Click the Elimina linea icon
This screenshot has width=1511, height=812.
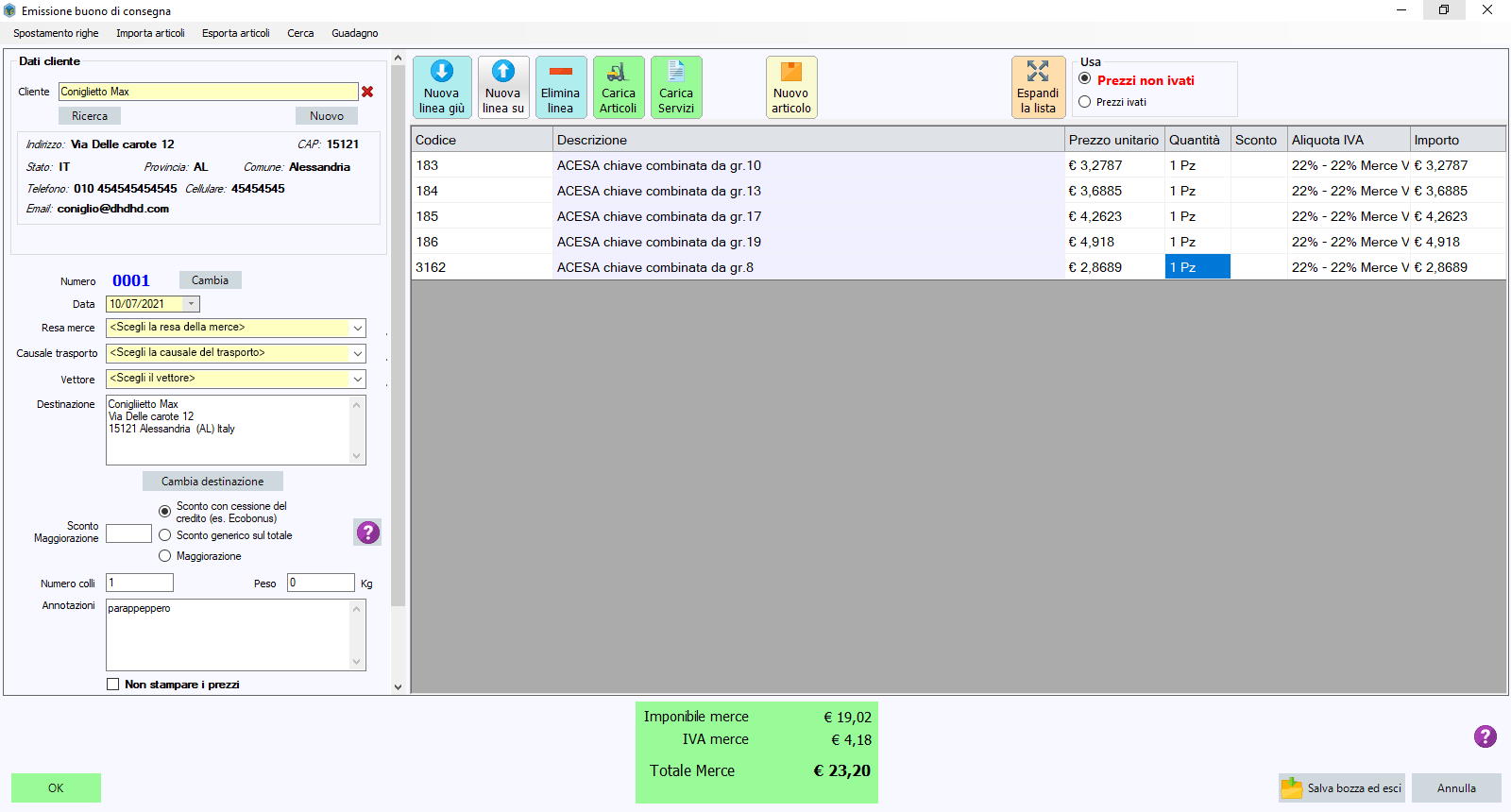pyautogui.click(x=560, y=87)
